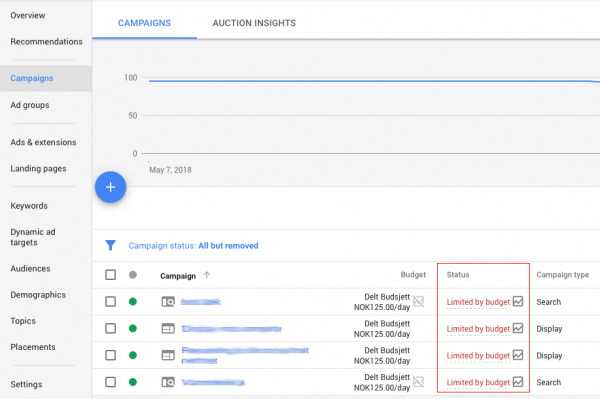Open Keywords in the sidebar

tap(29, 205)
